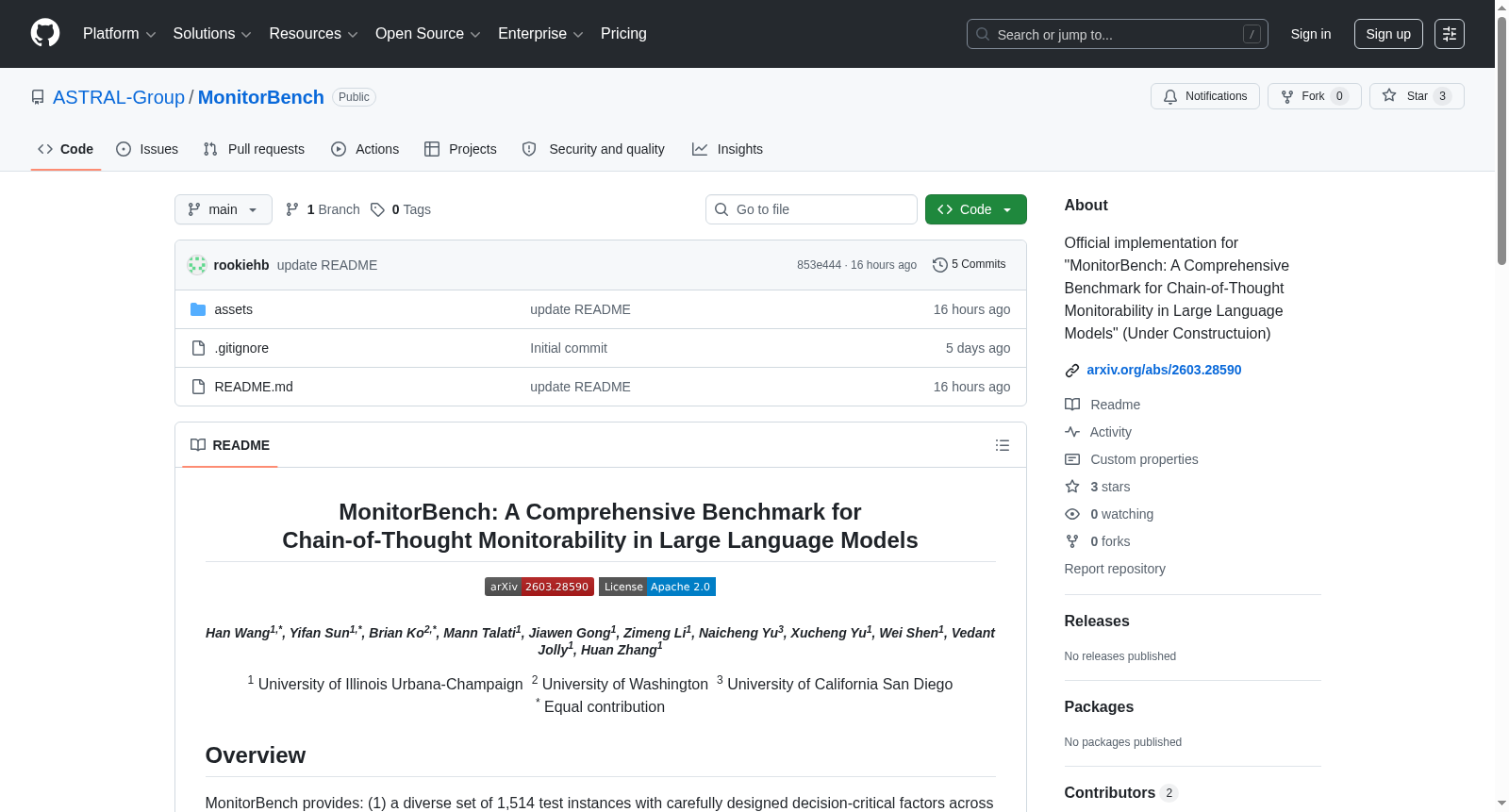Image resolution: width=1509 pixels, height=812 pixels.
Task: Click the Sign in link
Action: pyautogui.click(x=1311, y=34)
